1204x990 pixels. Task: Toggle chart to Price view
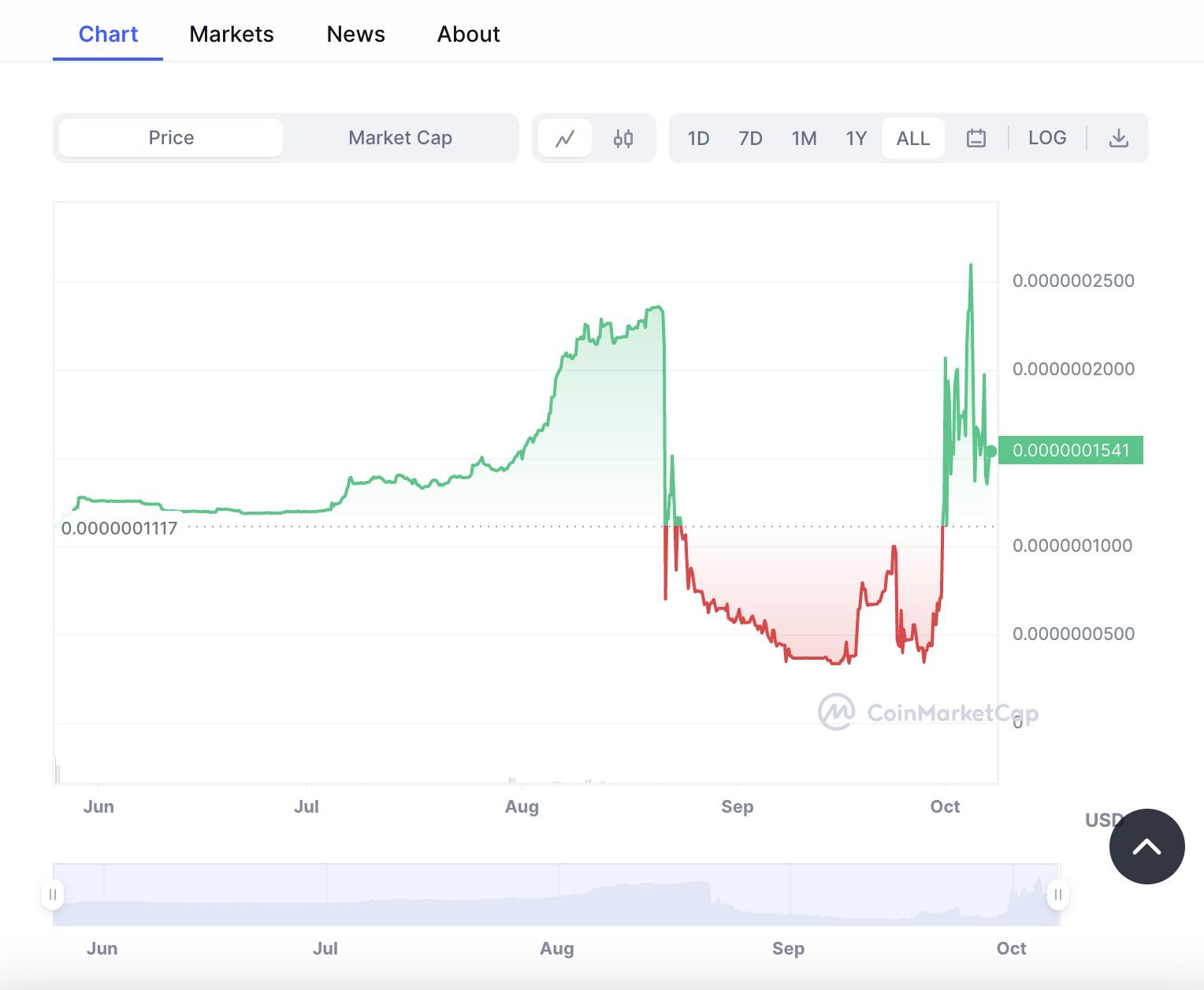point(171,138)
